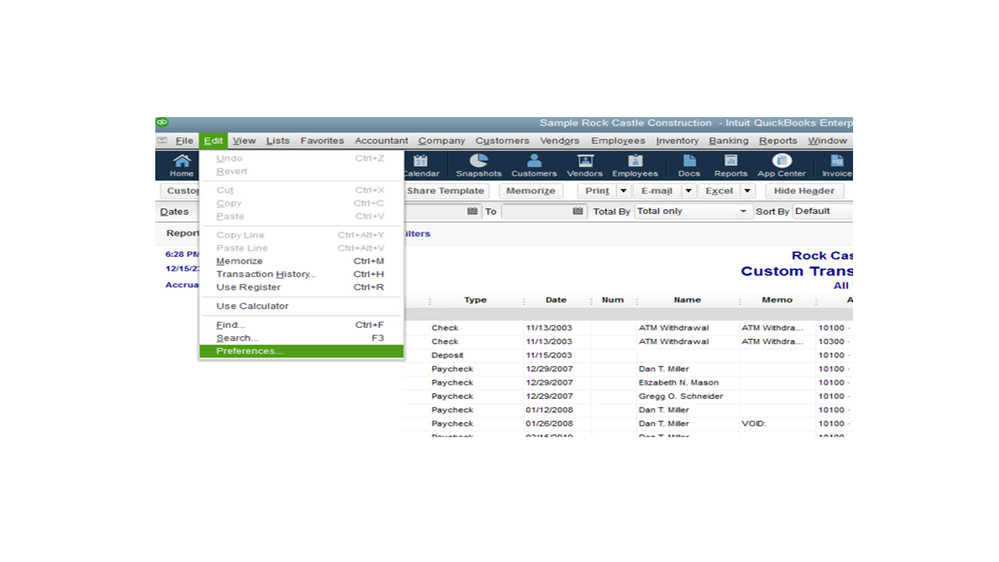Image resolution: width=999 pixels, height=562 pixels.
Task: Click the Share Template button
Action: (x=445, y=191)
